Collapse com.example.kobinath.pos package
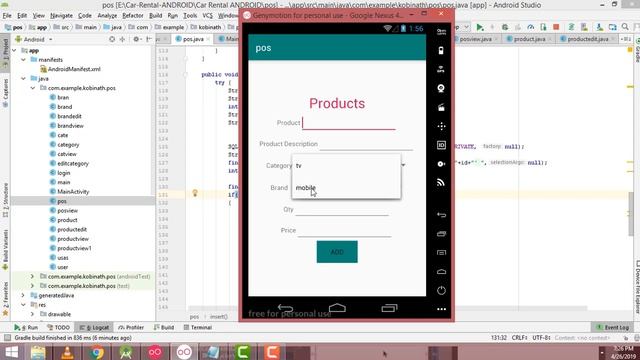This screenshot has height=360, width=640. pos(33,88)
